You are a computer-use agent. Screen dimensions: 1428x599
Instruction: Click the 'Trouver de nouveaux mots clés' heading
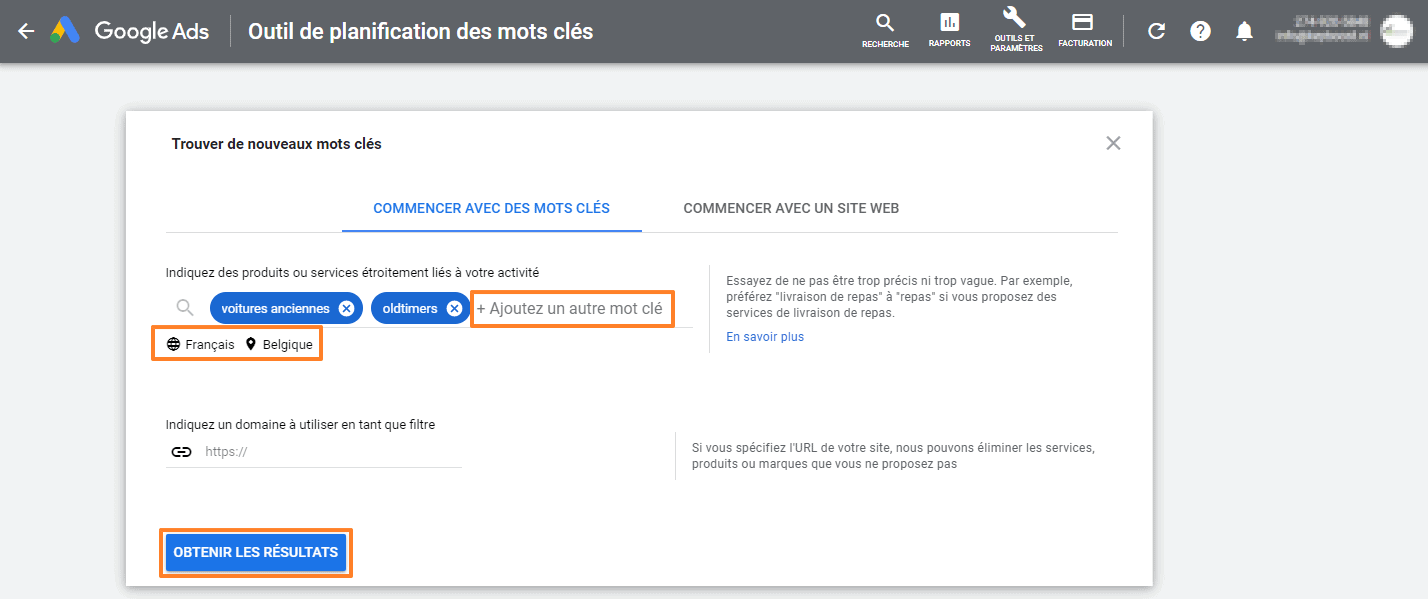277,144
